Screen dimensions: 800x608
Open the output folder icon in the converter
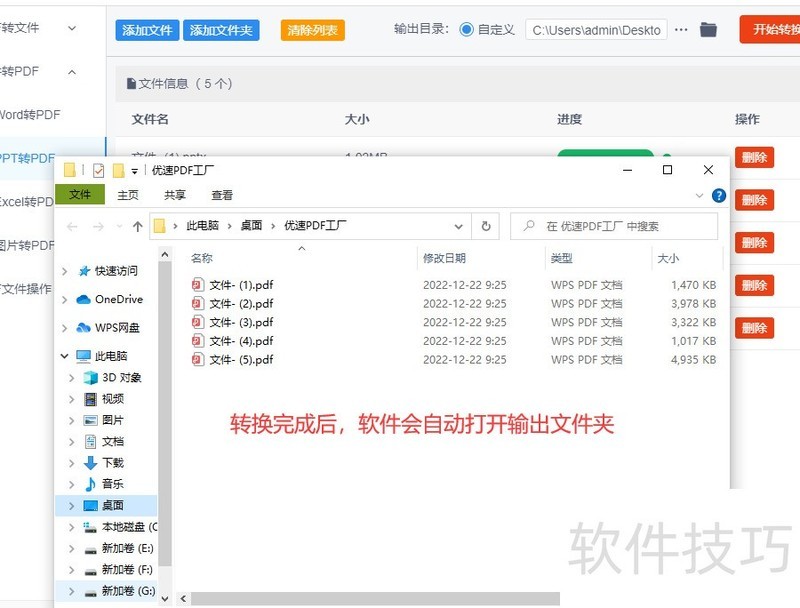708,30
